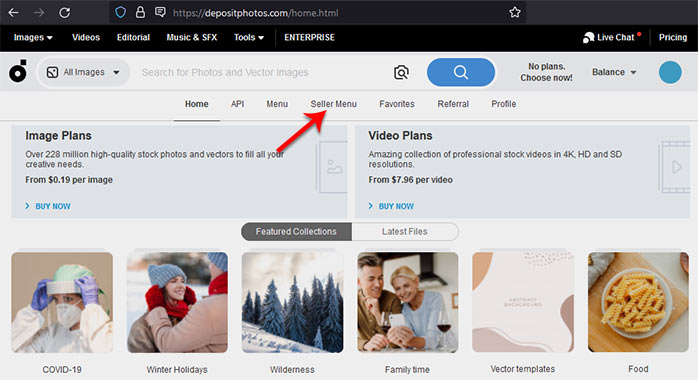Screen dimensions: 698x389
Task: Switch to Featured Collections toggle
Action: (296, 231)
